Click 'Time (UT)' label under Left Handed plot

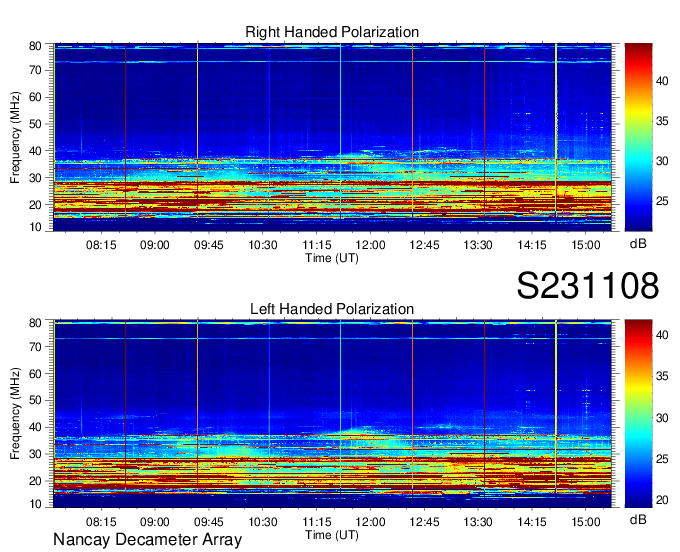pyautogui.click(x=332, y=535)
